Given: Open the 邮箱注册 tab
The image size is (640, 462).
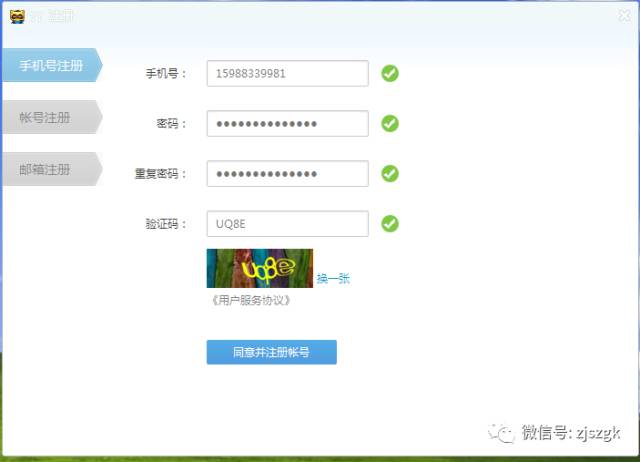Looking at the screenshot, I should [x=48, y=170].
